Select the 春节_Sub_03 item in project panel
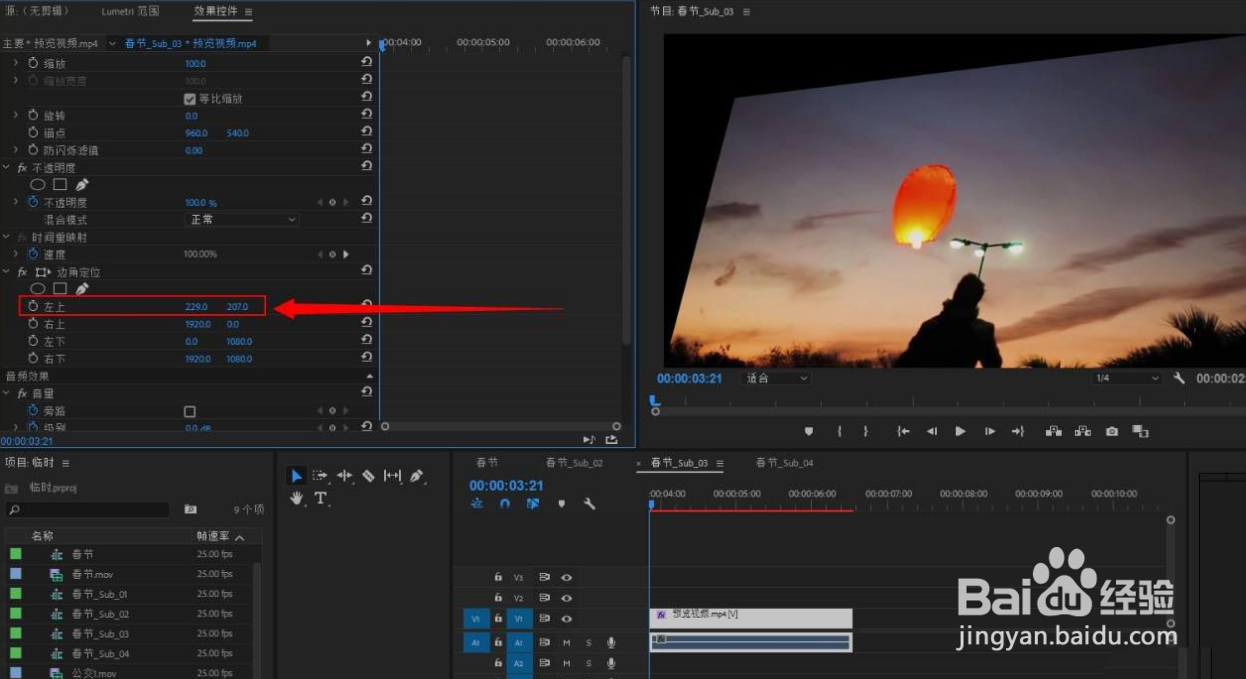1246x679 pixels. tap(100, 634)
